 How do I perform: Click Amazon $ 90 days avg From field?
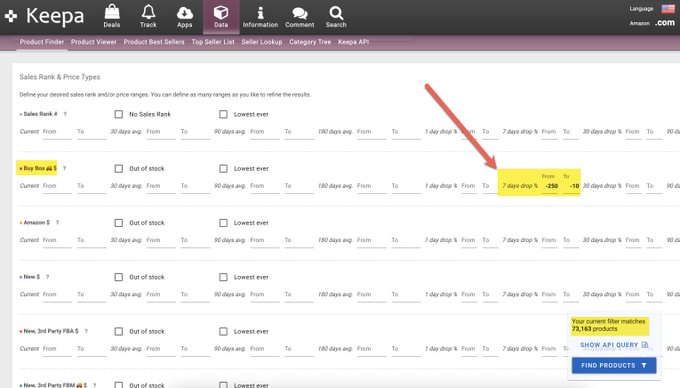tap(265, 240)
